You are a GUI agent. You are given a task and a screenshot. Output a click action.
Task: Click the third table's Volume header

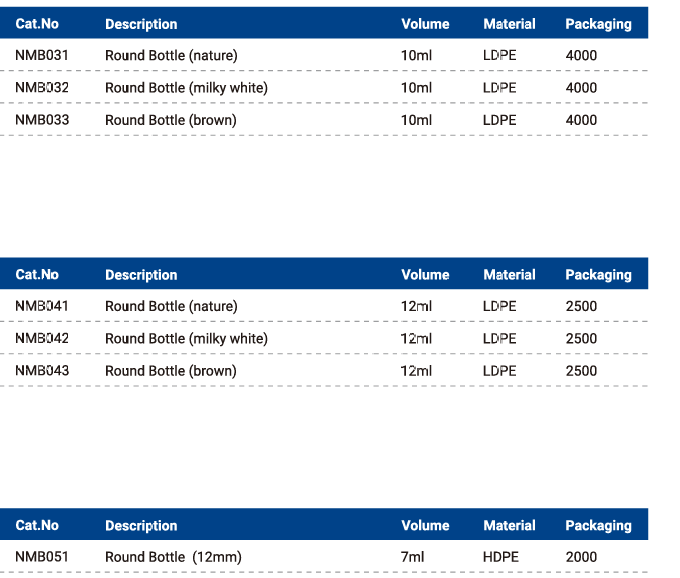(x=425, y=525)
